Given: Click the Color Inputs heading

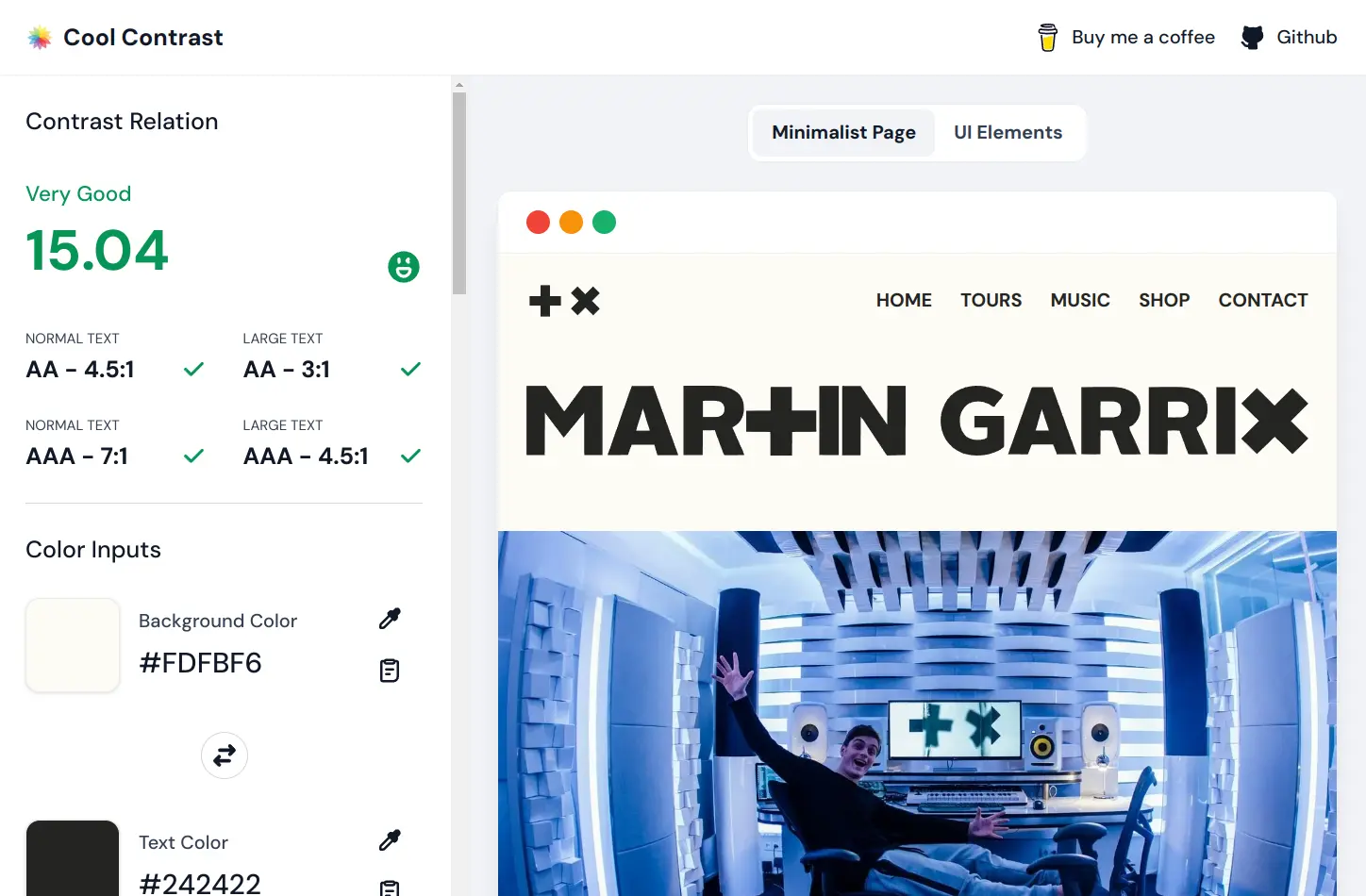Looking at the screenshot, I should click(x=93, y=550).
